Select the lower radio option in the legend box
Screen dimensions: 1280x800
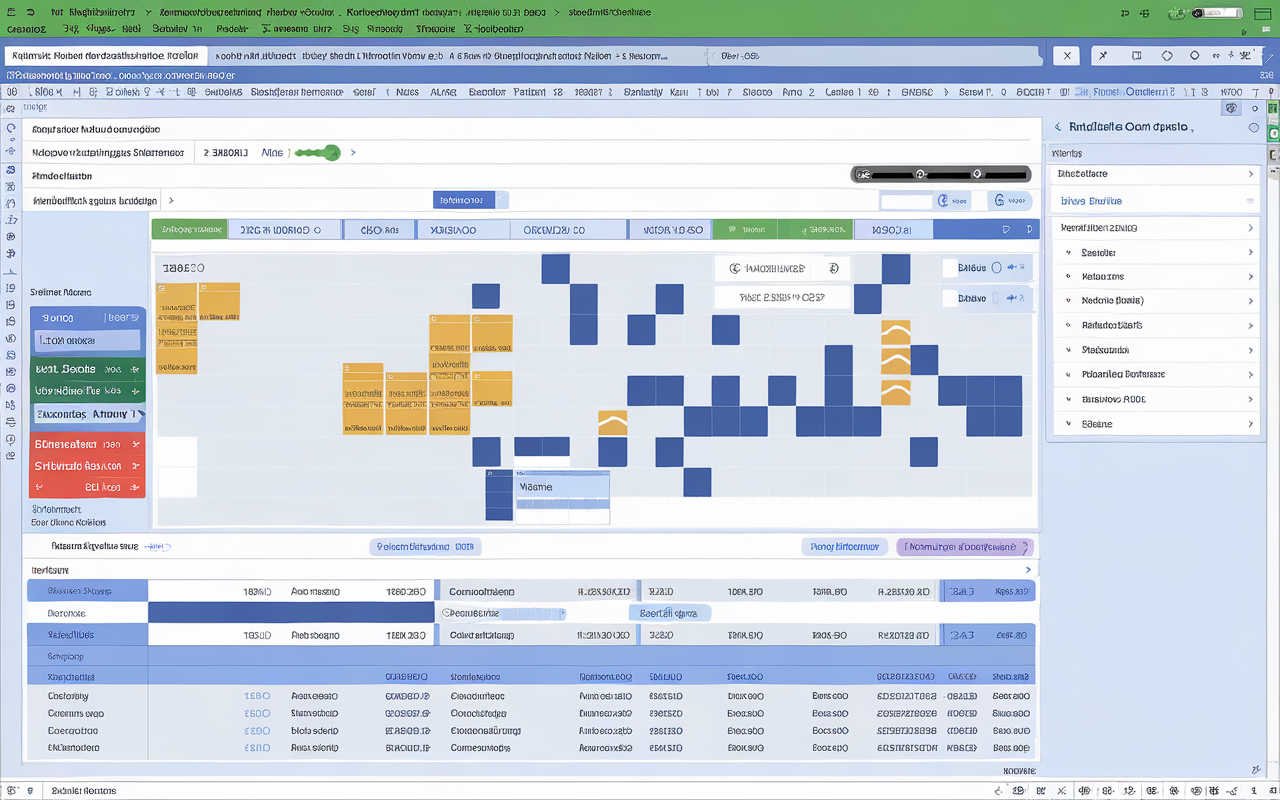[996, 297]
